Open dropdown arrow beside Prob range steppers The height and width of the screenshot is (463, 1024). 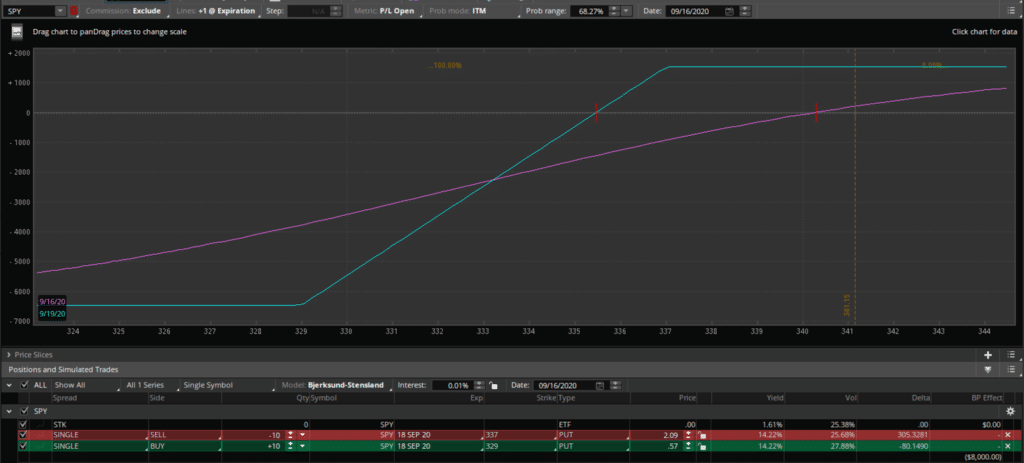pos(627,11)
